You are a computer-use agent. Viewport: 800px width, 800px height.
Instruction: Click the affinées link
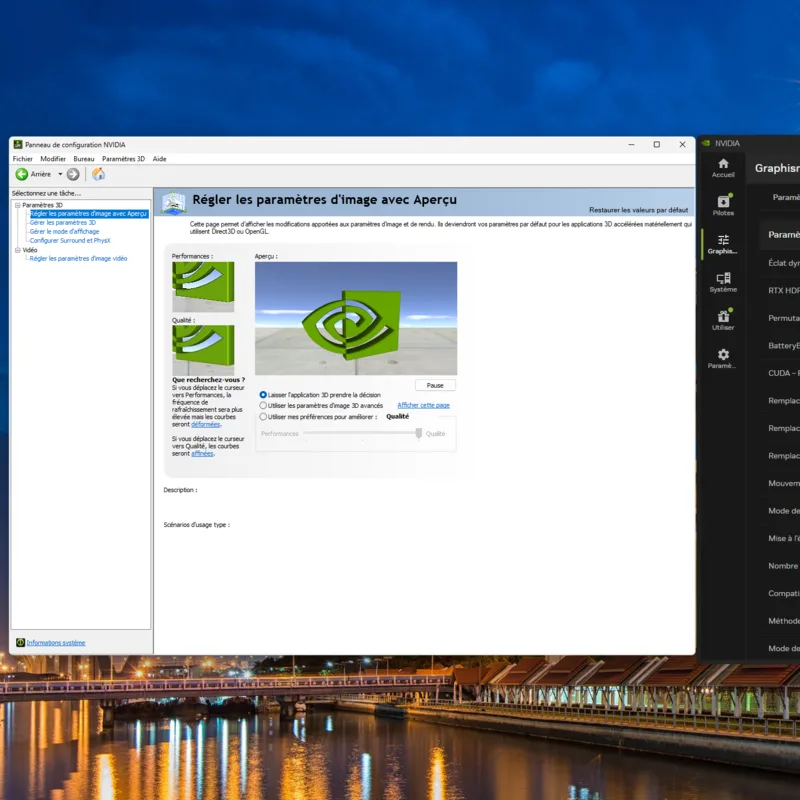pyautogui.click(x=203, y=454)
